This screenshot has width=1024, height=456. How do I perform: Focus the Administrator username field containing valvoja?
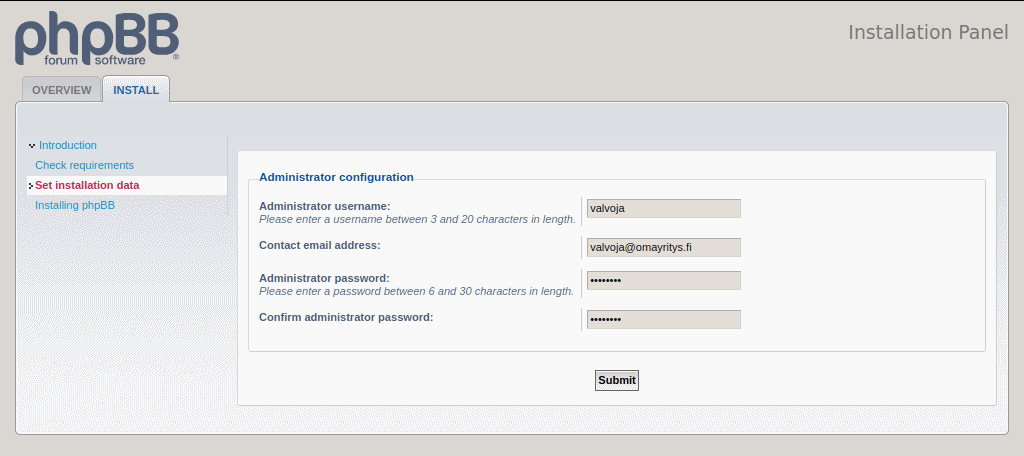click(x=664, y=208)
